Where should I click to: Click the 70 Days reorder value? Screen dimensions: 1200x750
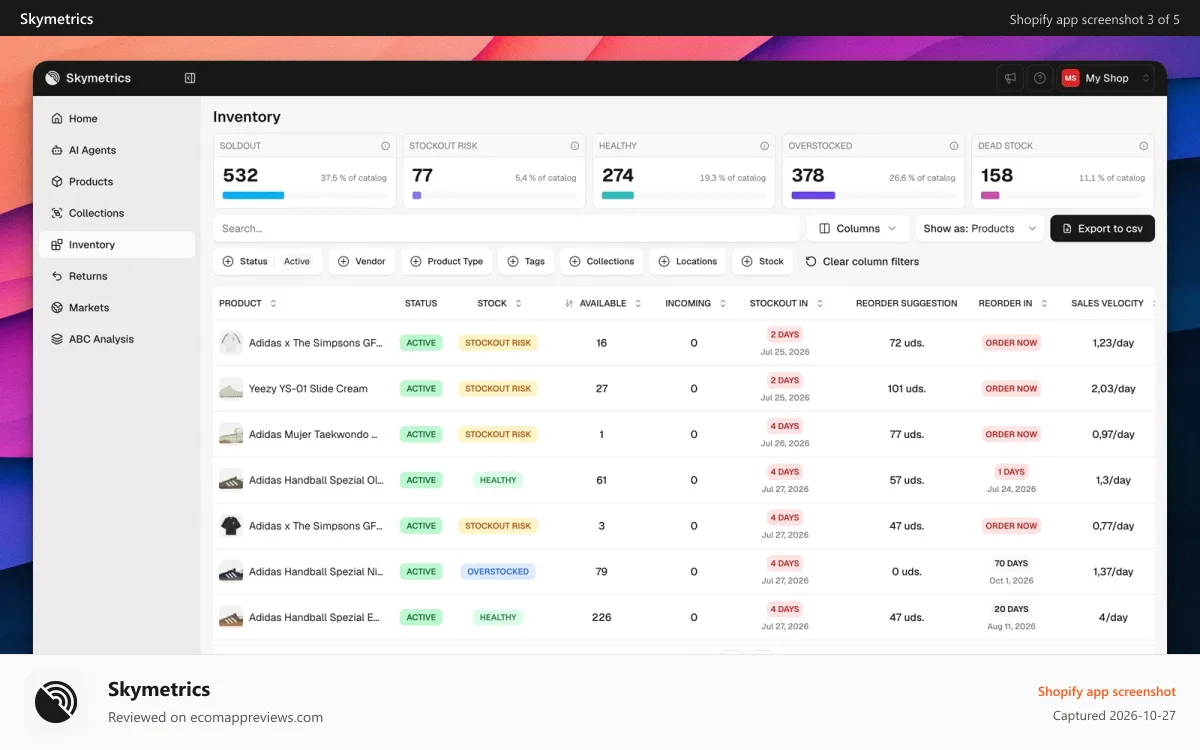(1011, 563)
